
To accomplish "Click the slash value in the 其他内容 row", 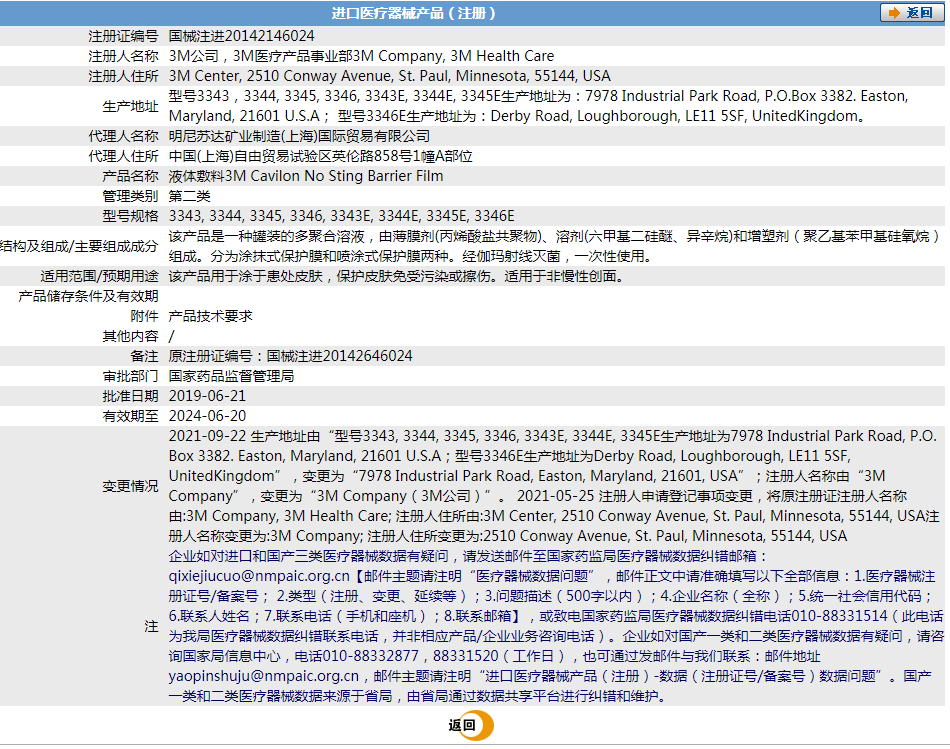I will pos(171,336).
